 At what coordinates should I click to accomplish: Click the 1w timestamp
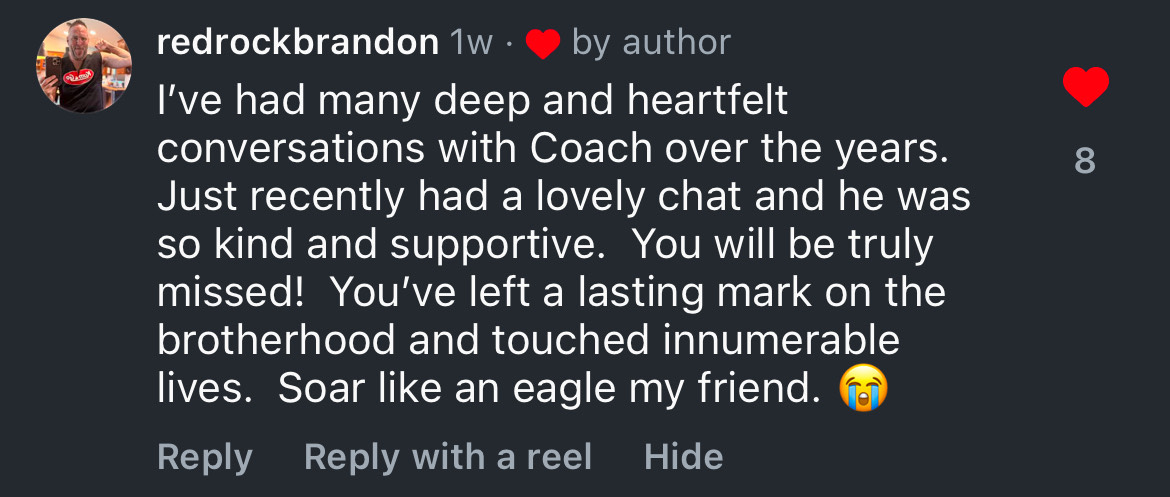tap(472, 43)
